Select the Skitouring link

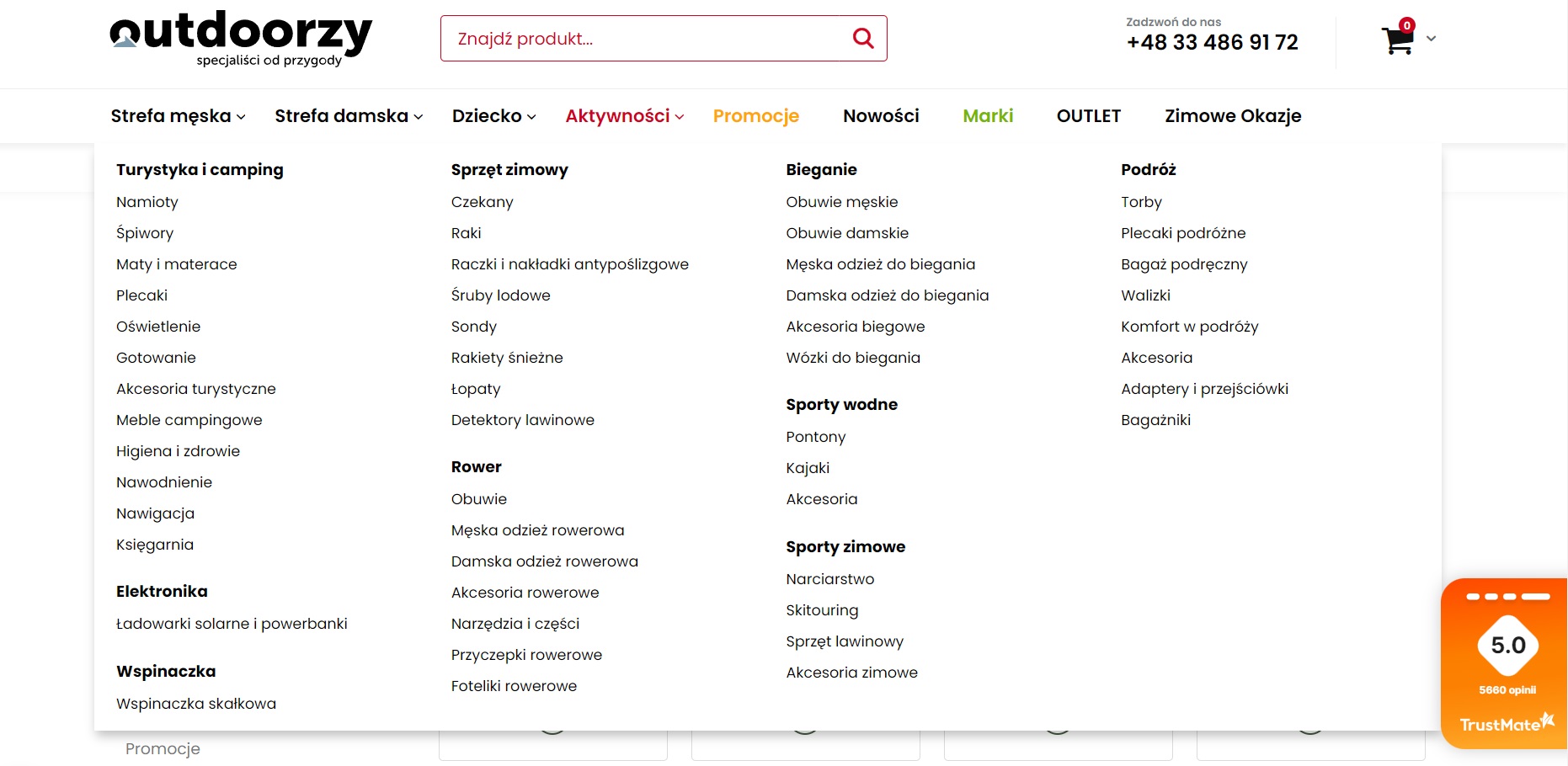pos(822,610)
